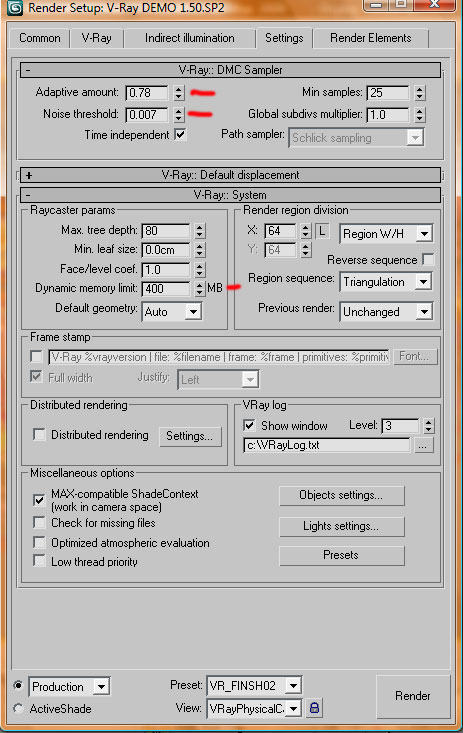The height and width of the screenshot is (733, 463).
Task: Click the Dynamic memory limit spinner
Action: (x=200, y=288)
